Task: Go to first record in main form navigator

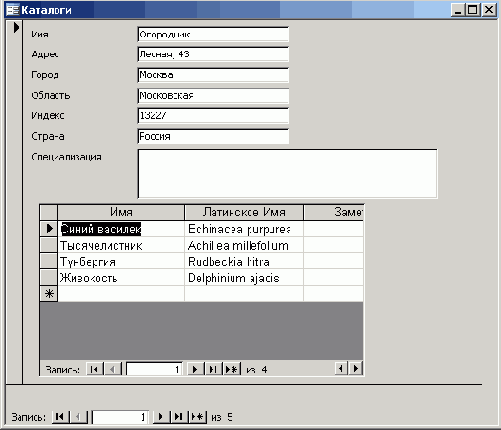Action: [60, 417]
